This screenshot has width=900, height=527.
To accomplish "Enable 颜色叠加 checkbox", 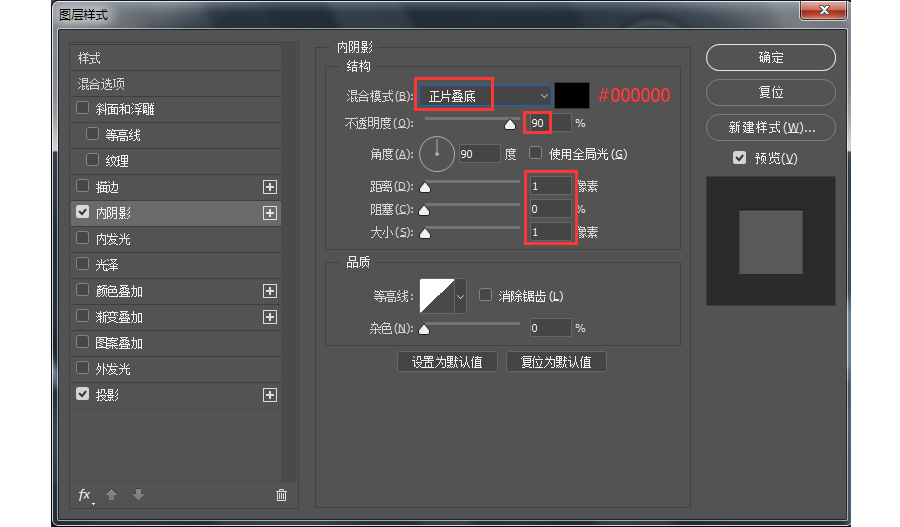I will pyautogui.click(x=83, y=290).
